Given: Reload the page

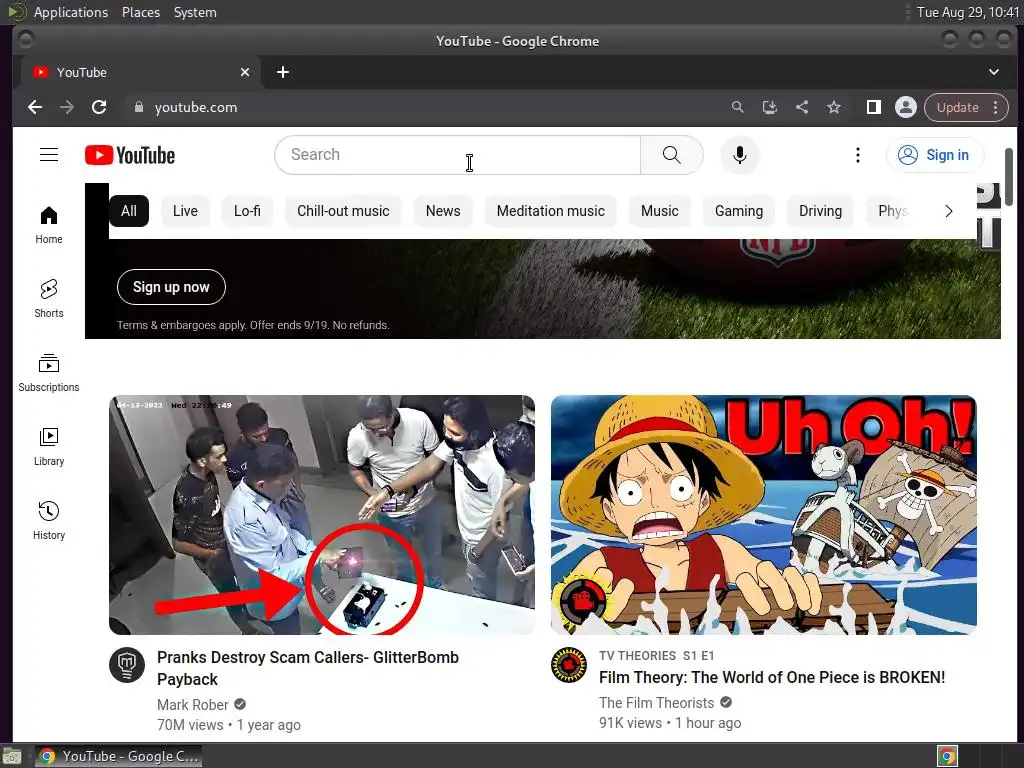Looking at the screenshot, I should (x=99, y=107).
